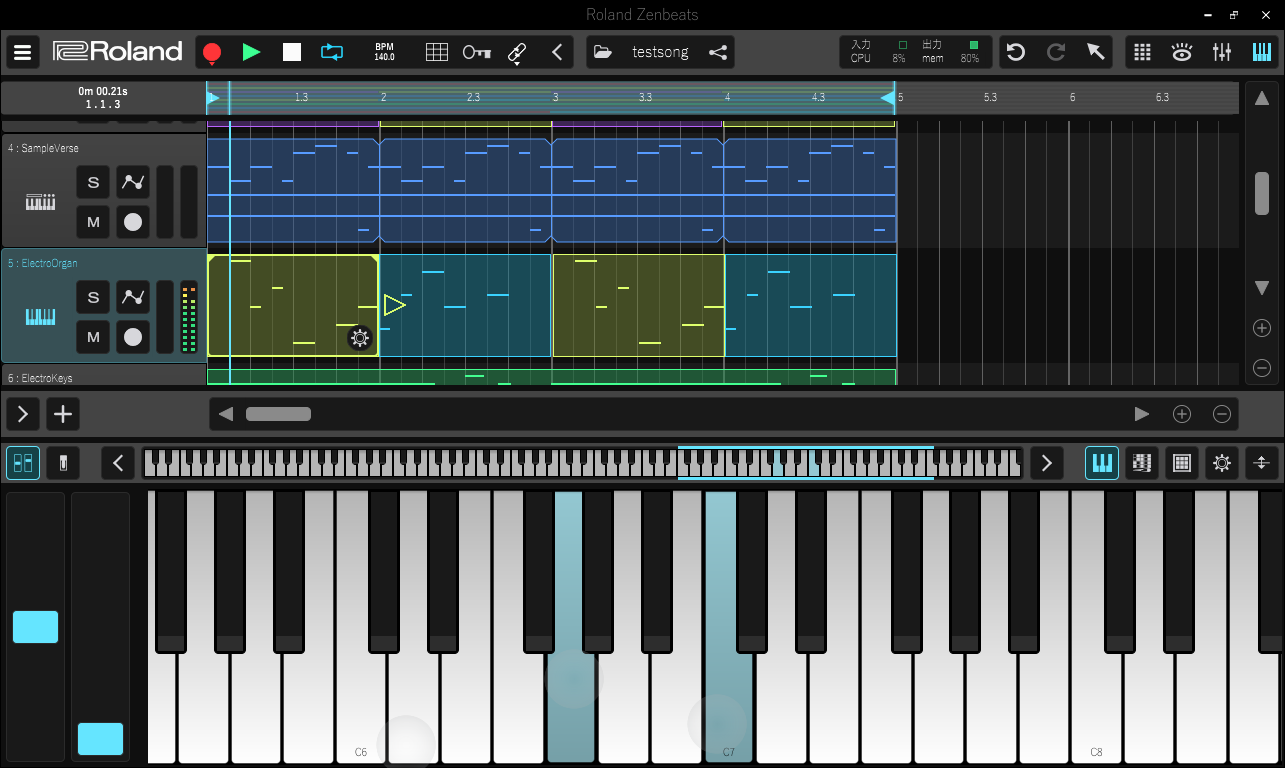This screenshot has width=1285, height=768.
Task: Click the song position time display
Action: pyautogui.click(x=103, y=97)
